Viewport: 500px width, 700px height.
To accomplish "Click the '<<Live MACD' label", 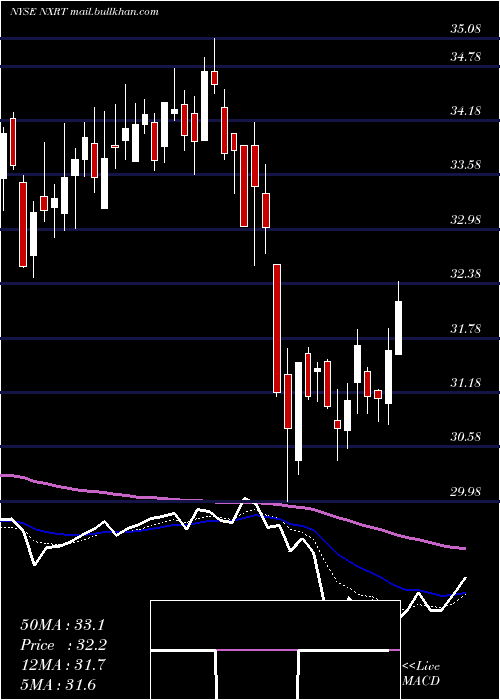I will [421, 673].
